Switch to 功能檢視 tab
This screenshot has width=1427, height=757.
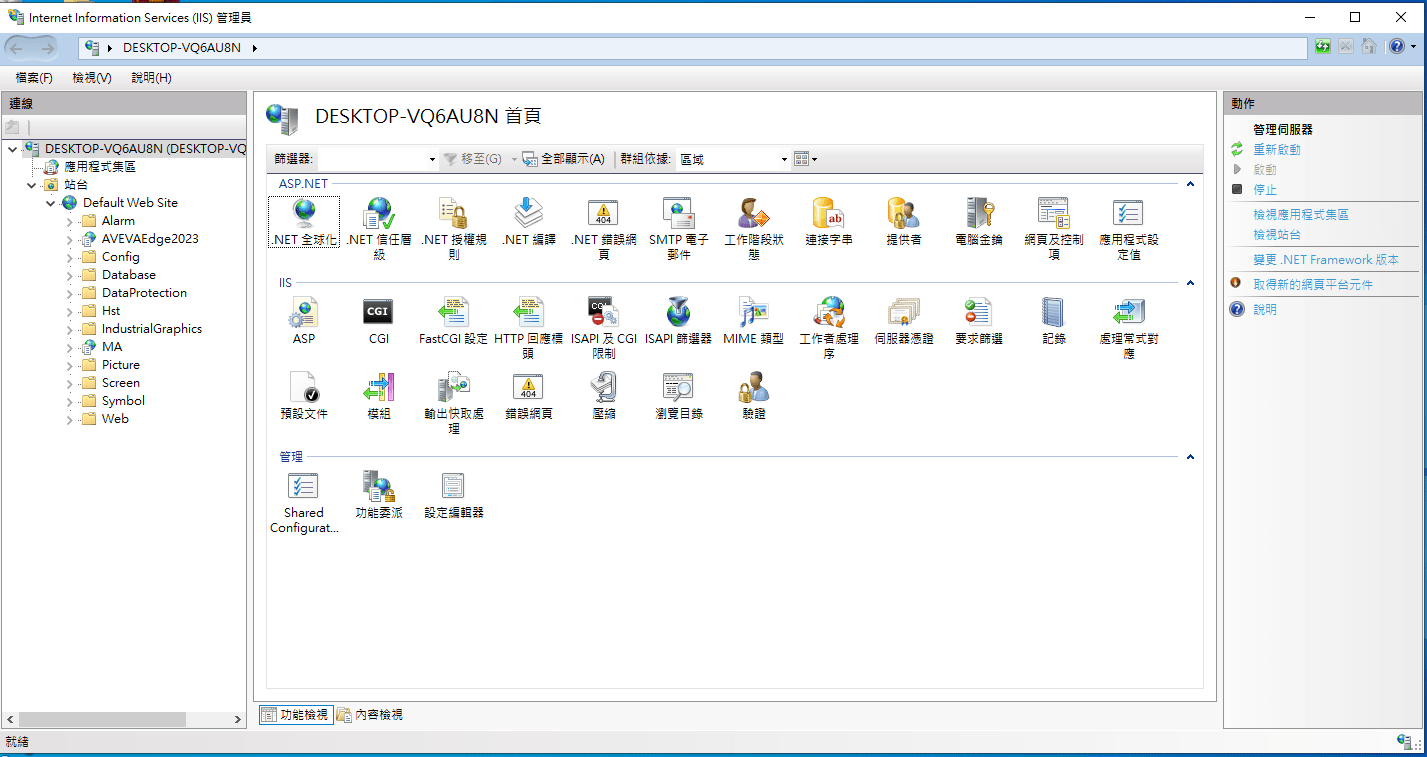[x=295, y=714]
